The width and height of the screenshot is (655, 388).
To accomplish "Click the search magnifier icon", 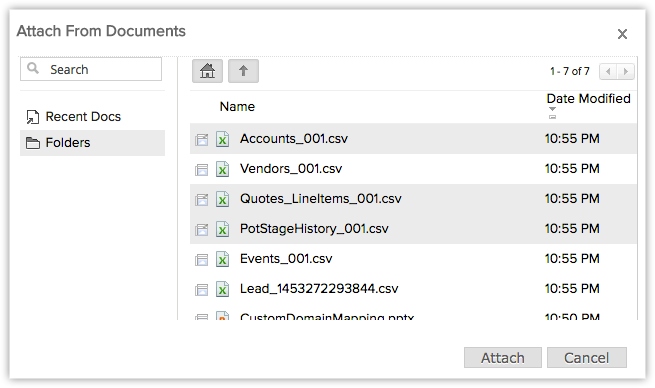I will [x=33, y=68].
